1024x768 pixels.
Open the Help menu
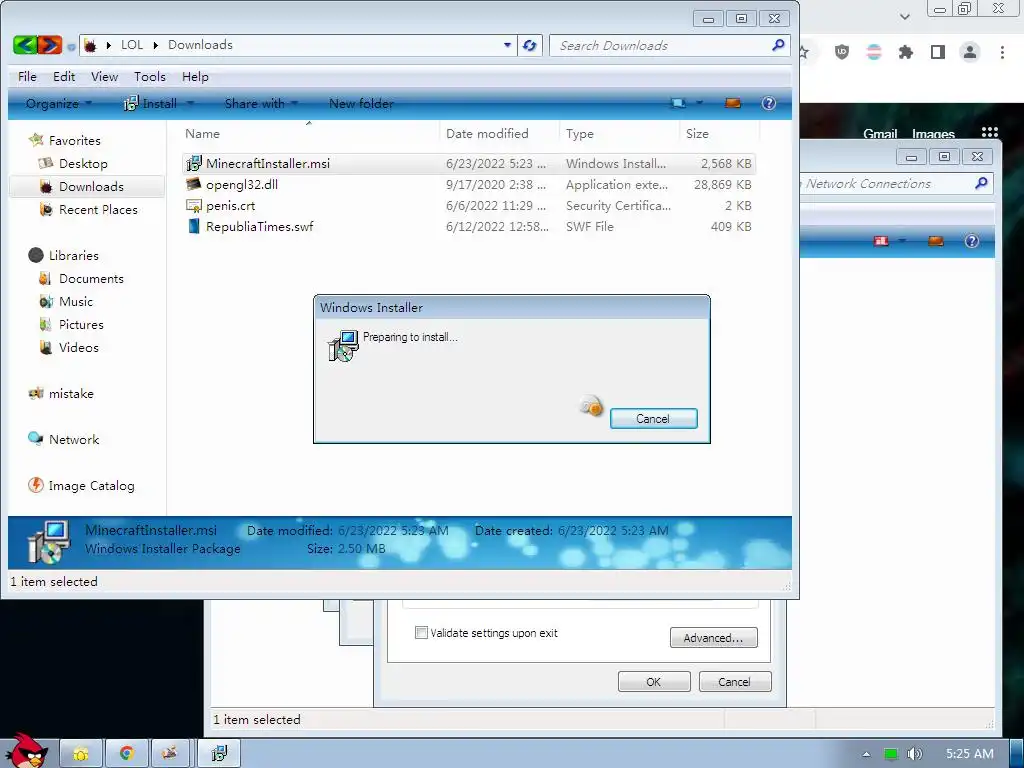coord(195,76)
